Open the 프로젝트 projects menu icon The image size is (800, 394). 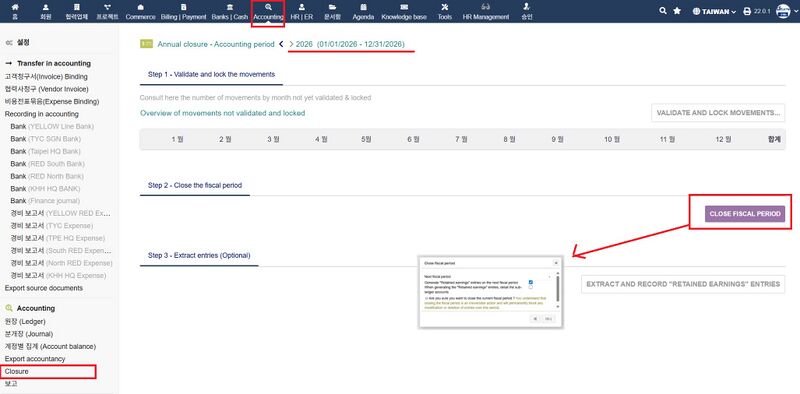(107, 8)
